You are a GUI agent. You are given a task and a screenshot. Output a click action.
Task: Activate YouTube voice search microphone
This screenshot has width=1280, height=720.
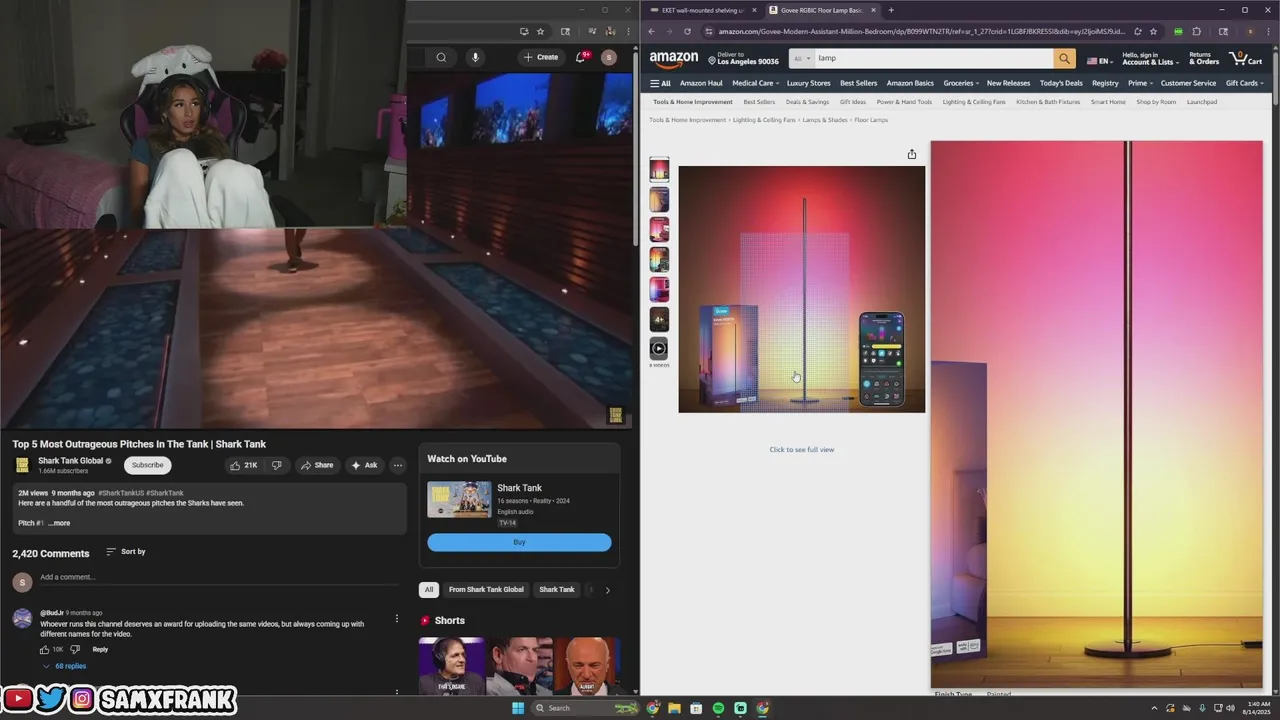[x=475, y=57]
